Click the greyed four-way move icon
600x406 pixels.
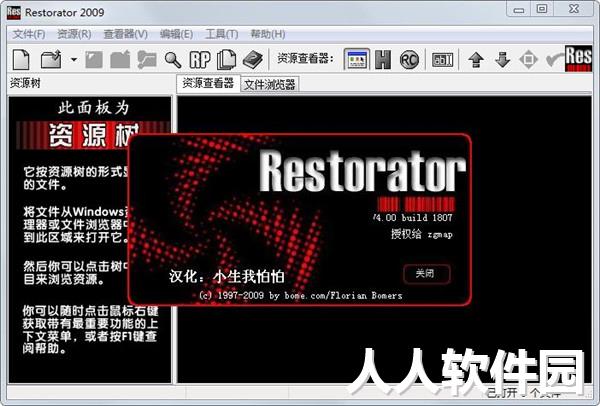[x=528, y=60]
